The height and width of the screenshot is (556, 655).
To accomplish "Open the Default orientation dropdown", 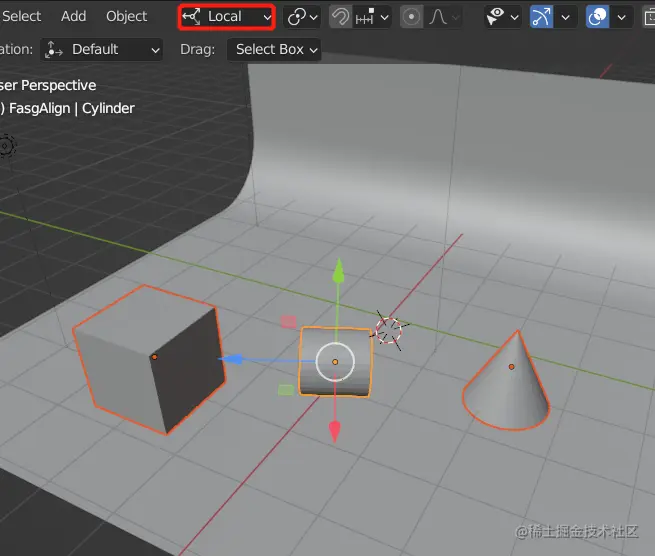I will point(102,50).
